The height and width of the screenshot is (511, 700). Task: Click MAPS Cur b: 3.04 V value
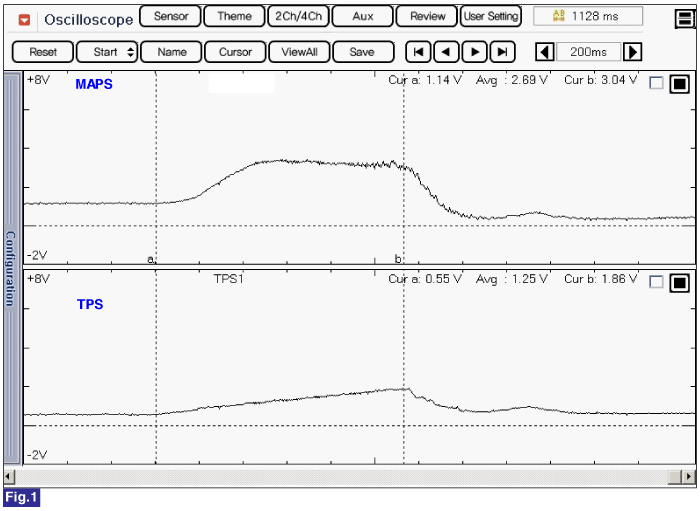pos(600,80)
